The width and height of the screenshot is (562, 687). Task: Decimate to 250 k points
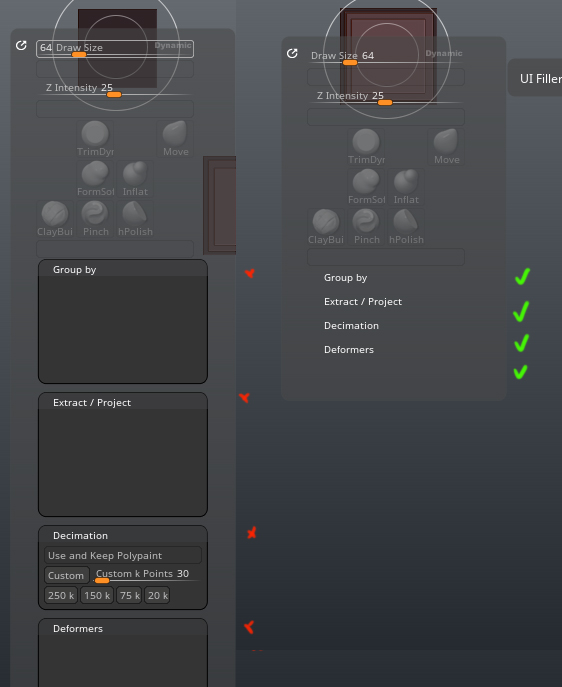pyautogui.click(x=61, y=595)
